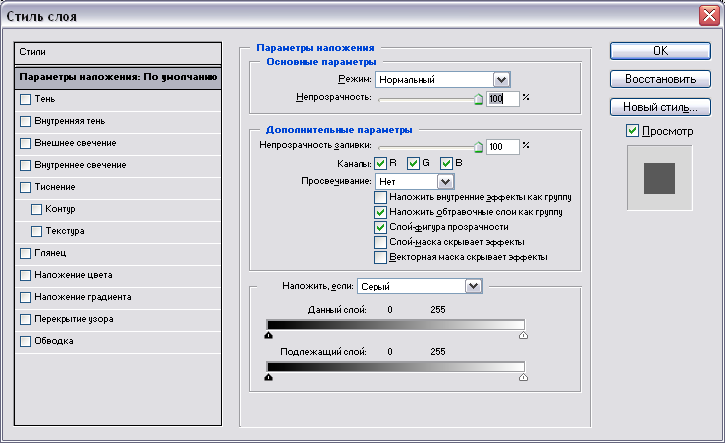Click Подлежащий слой black point marker
This screenshot has height=443, width=725.
pos(269,377)
